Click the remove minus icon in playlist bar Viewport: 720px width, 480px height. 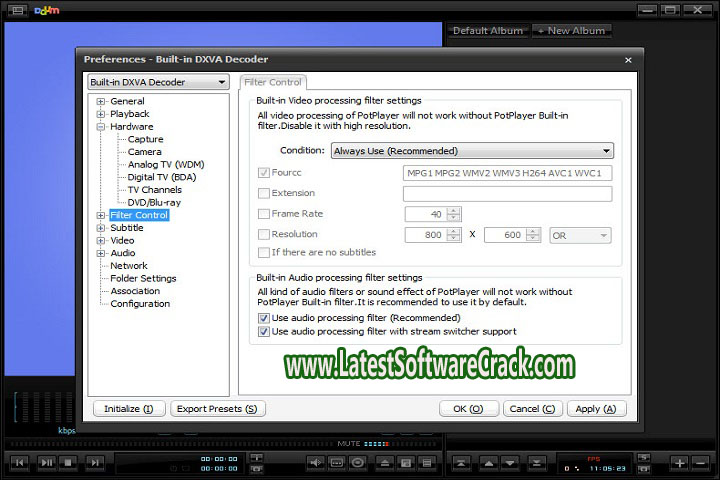click(x=703, y=462)
